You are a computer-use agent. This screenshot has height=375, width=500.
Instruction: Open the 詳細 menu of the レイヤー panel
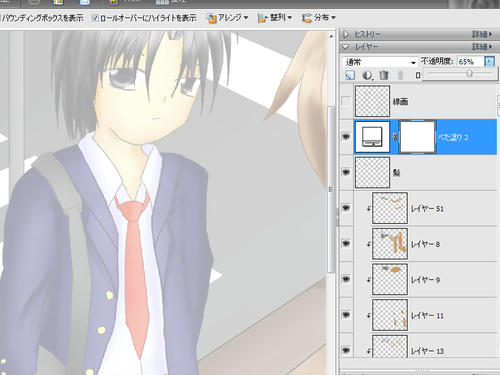(x=482, y=47)
